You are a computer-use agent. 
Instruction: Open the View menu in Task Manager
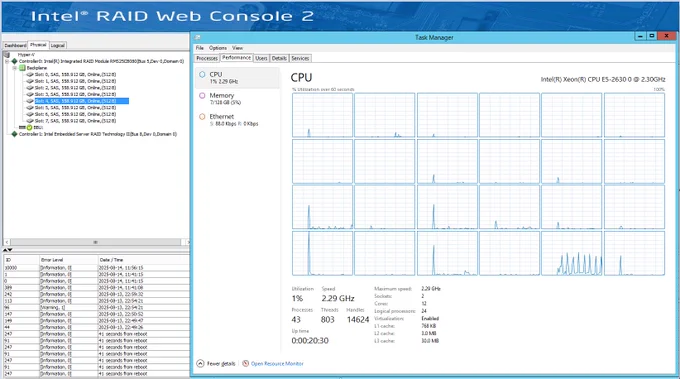click(x=237, y=48)
